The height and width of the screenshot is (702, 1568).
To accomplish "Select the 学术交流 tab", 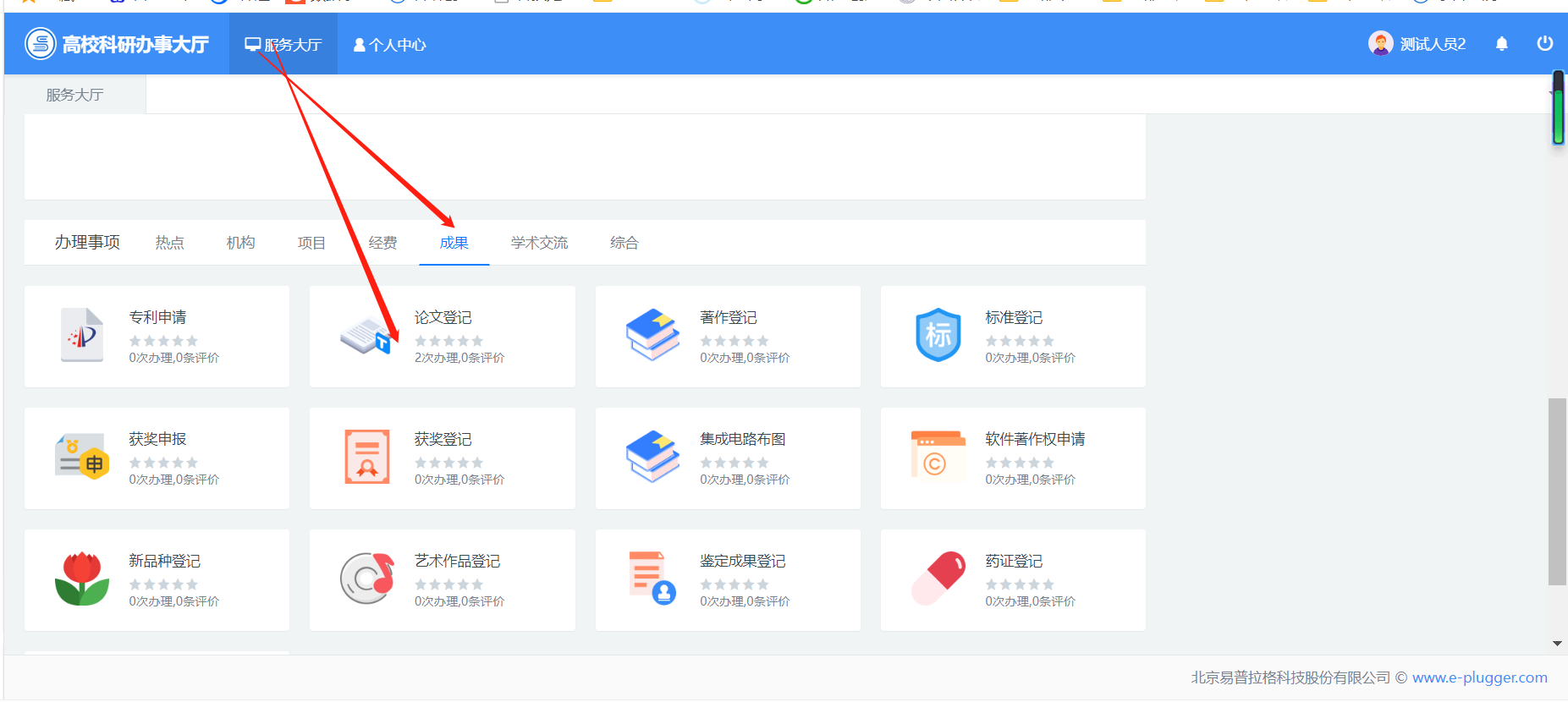I will click(539, 243).
